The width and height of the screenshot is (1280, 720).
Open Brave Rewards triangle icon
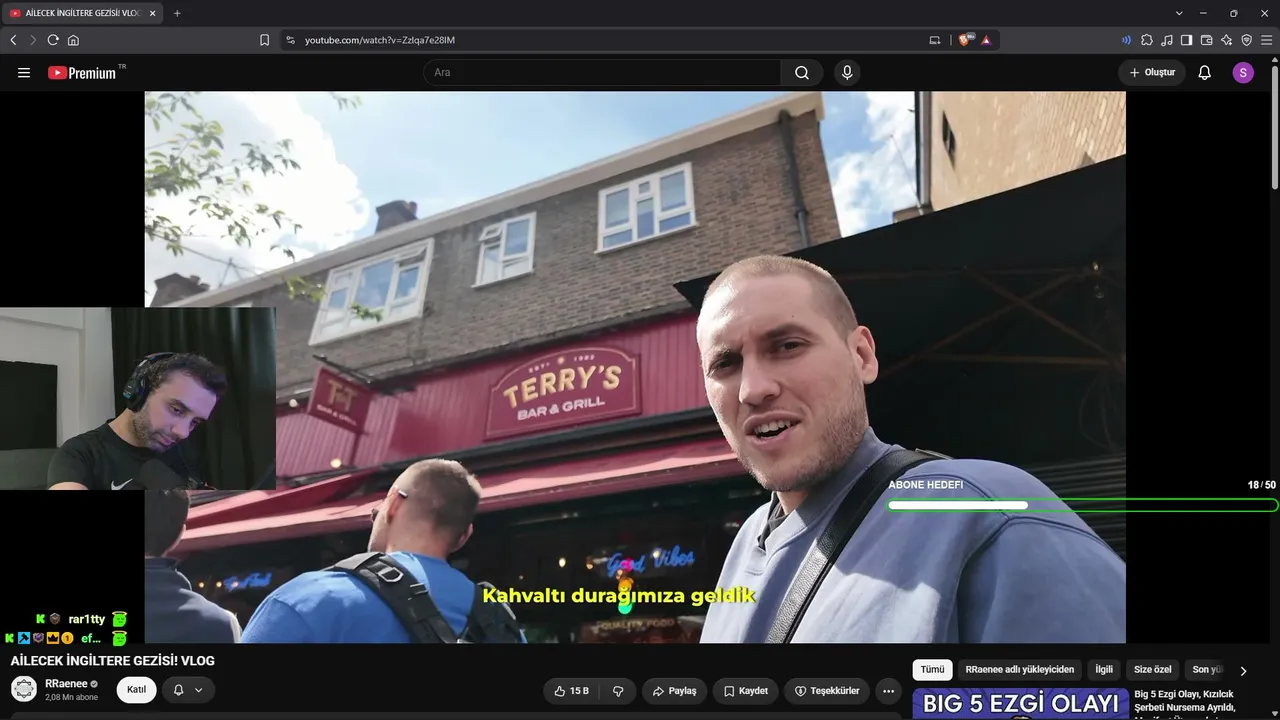pyautogui.click(x=986, y=40)
